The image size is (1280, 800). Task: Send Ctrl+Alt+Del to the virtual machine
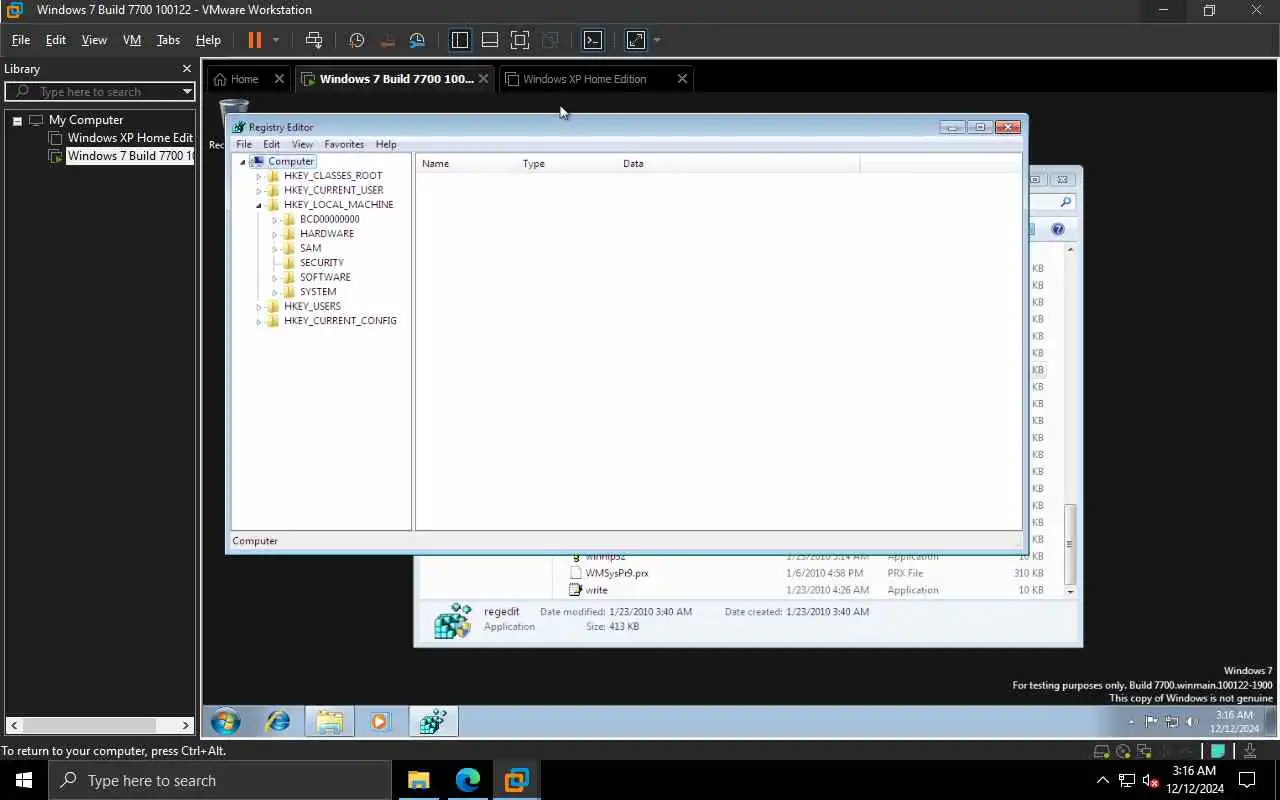click(x=314, y=40)
